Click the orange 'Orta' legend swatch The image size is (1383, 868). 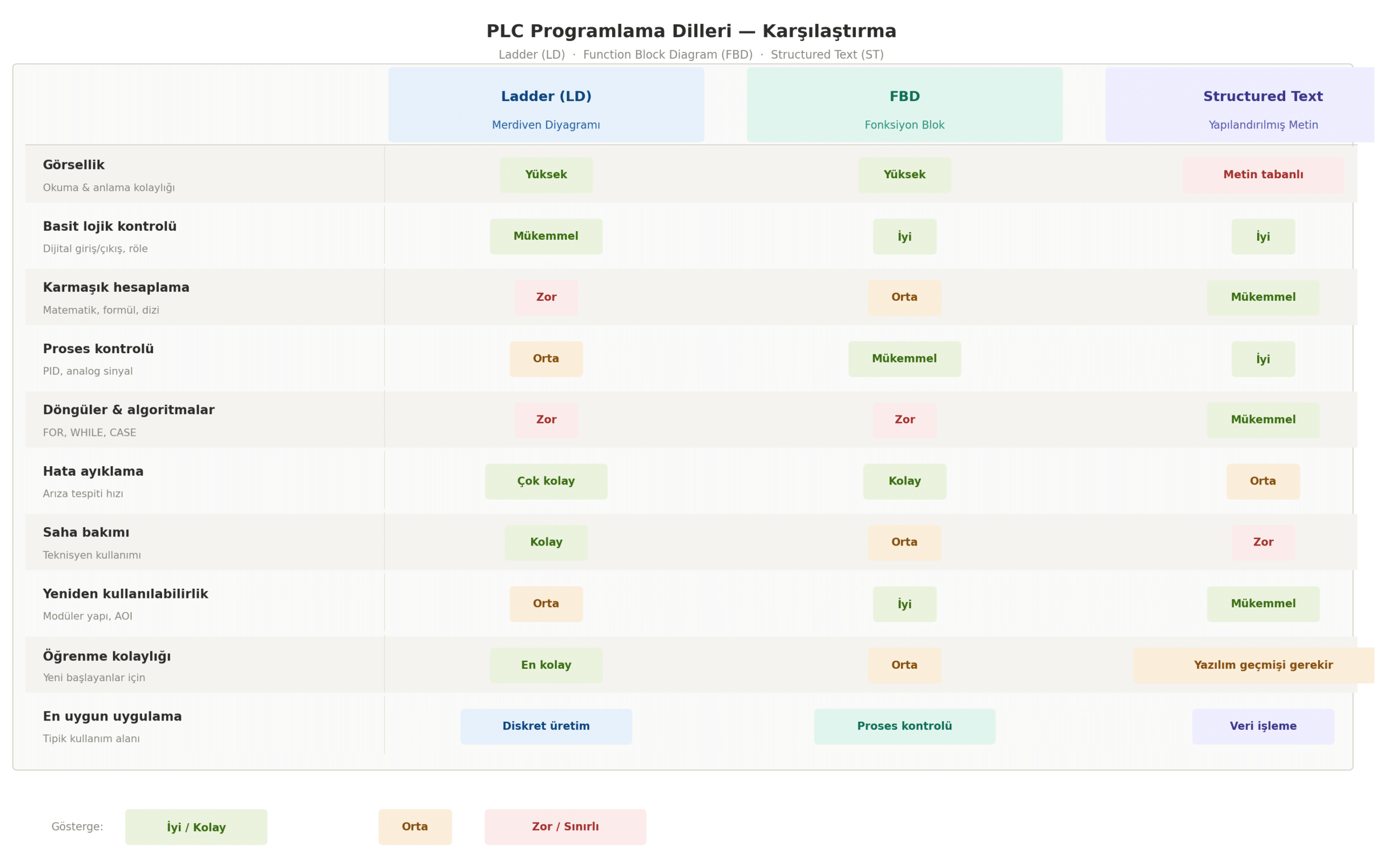414,826
